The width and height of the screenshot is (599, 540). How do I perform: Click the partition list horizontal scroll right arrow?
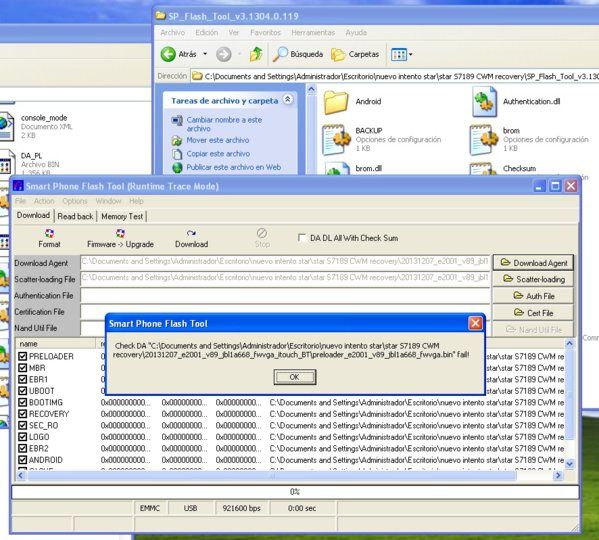558,475
